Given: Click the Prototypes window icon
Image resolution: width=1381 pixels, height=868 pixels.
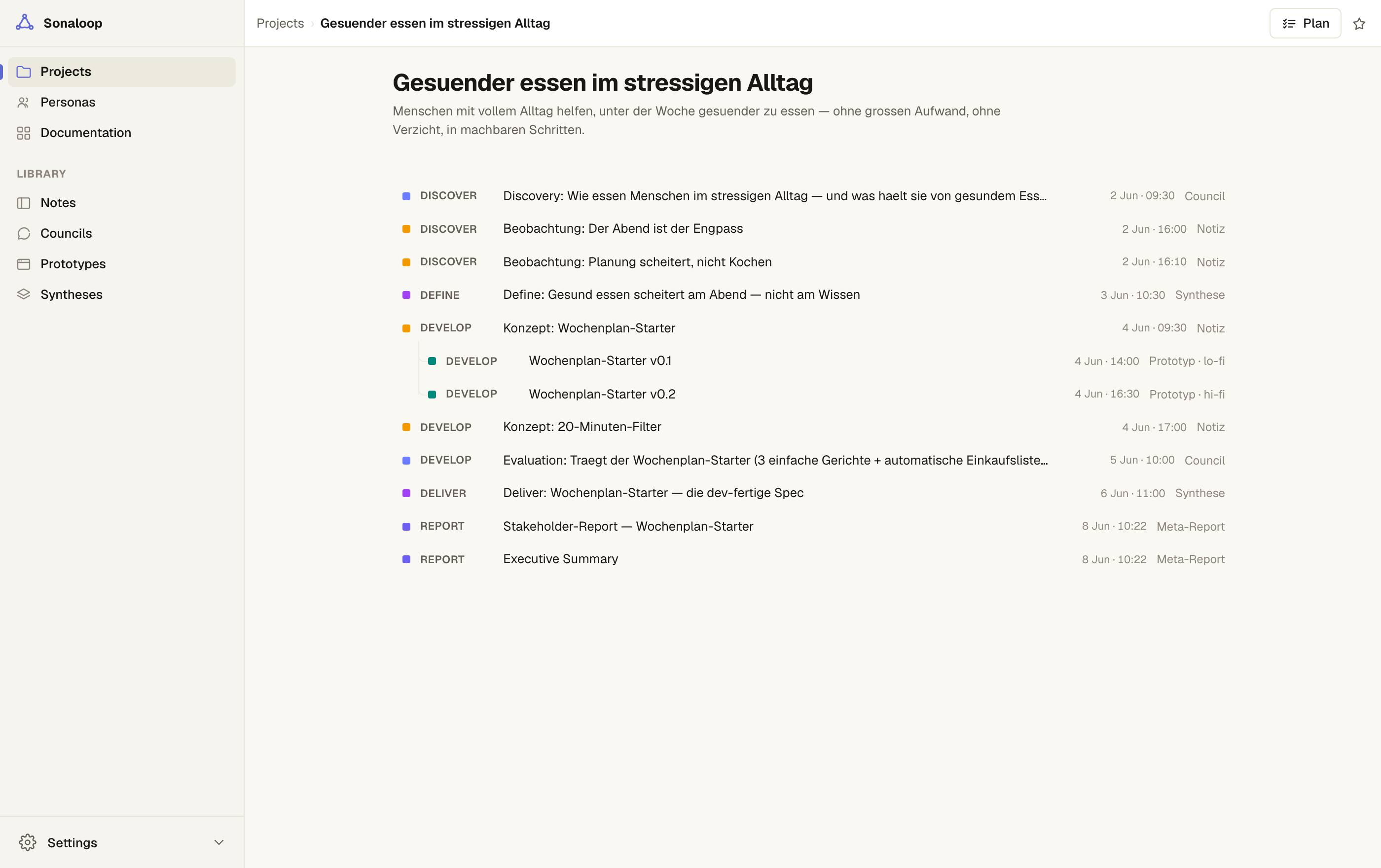Looking at the screenshot, I should pyautogui.click(x=24, y=264).
